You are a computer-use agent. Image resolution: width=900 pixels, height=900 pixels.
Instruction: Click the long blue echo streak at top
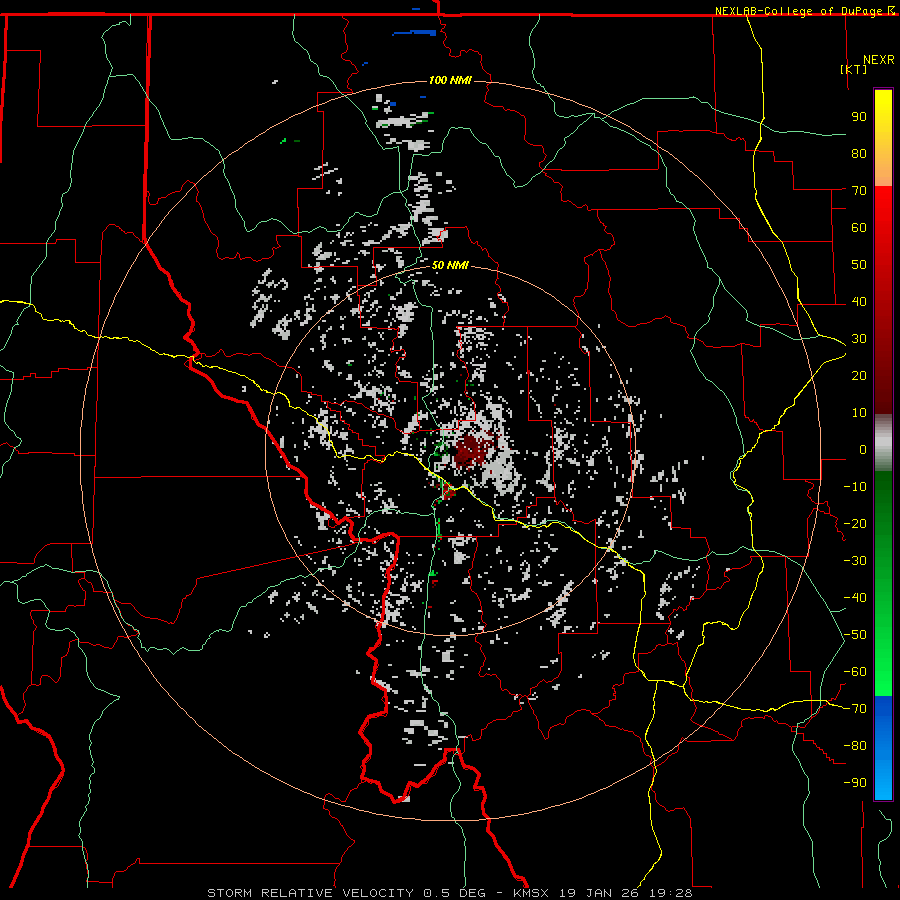(x=414, y=33)
